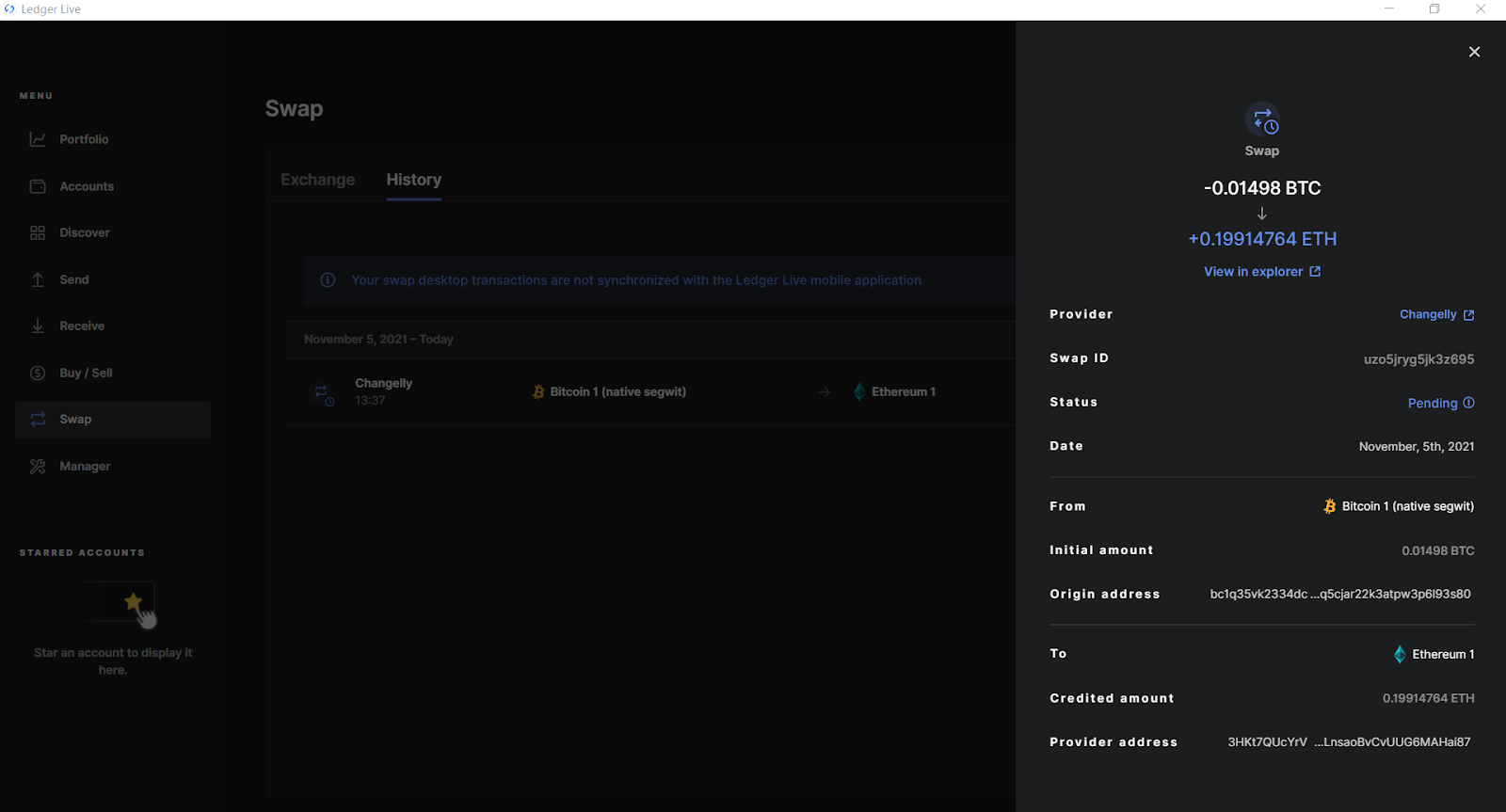1506x812 pixels.
Task: Click the swap icon in Changelly history row
Action: (322, 392)
